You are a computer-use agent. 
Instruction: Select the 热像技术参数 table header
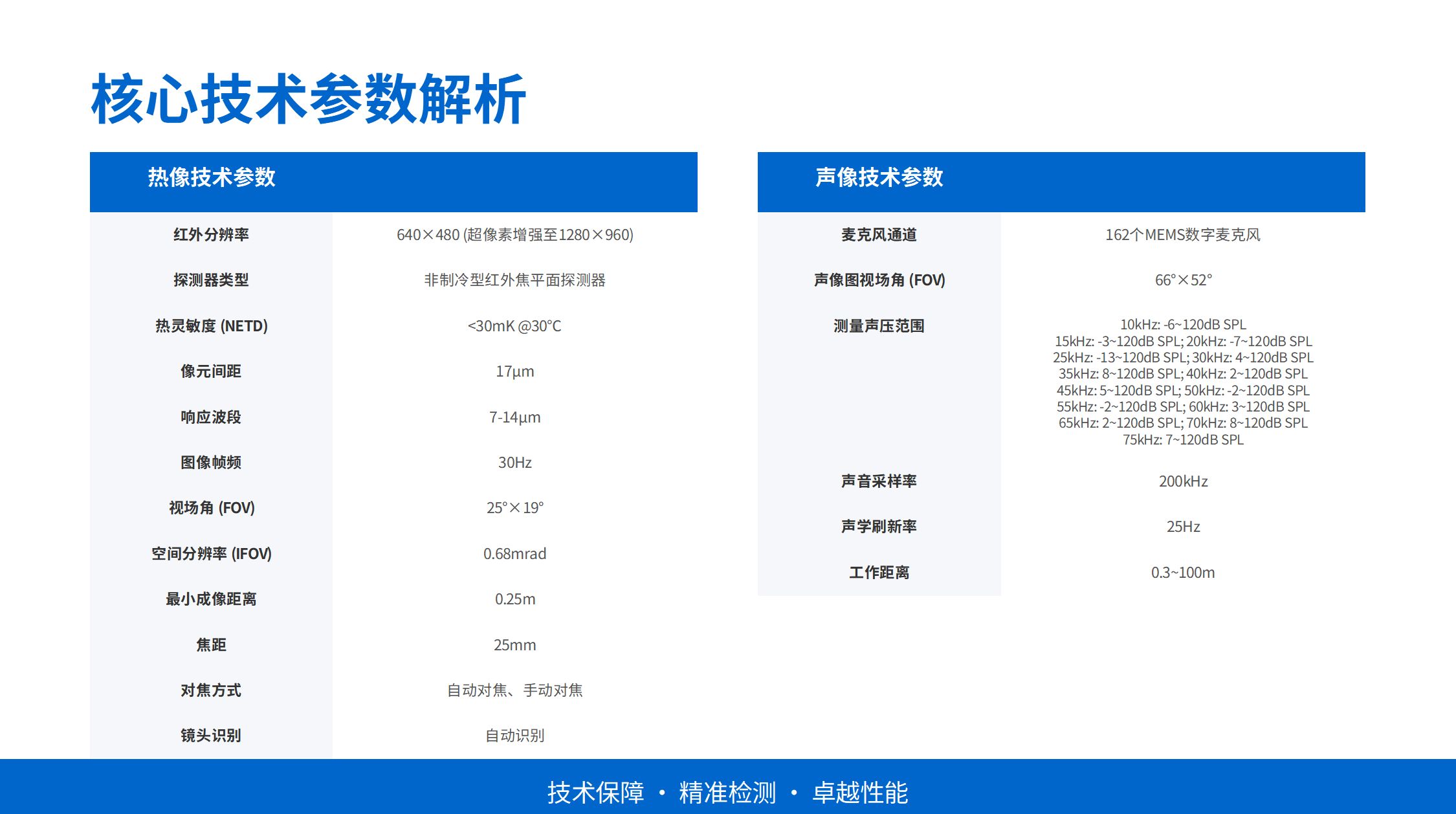tap(212, 177)
